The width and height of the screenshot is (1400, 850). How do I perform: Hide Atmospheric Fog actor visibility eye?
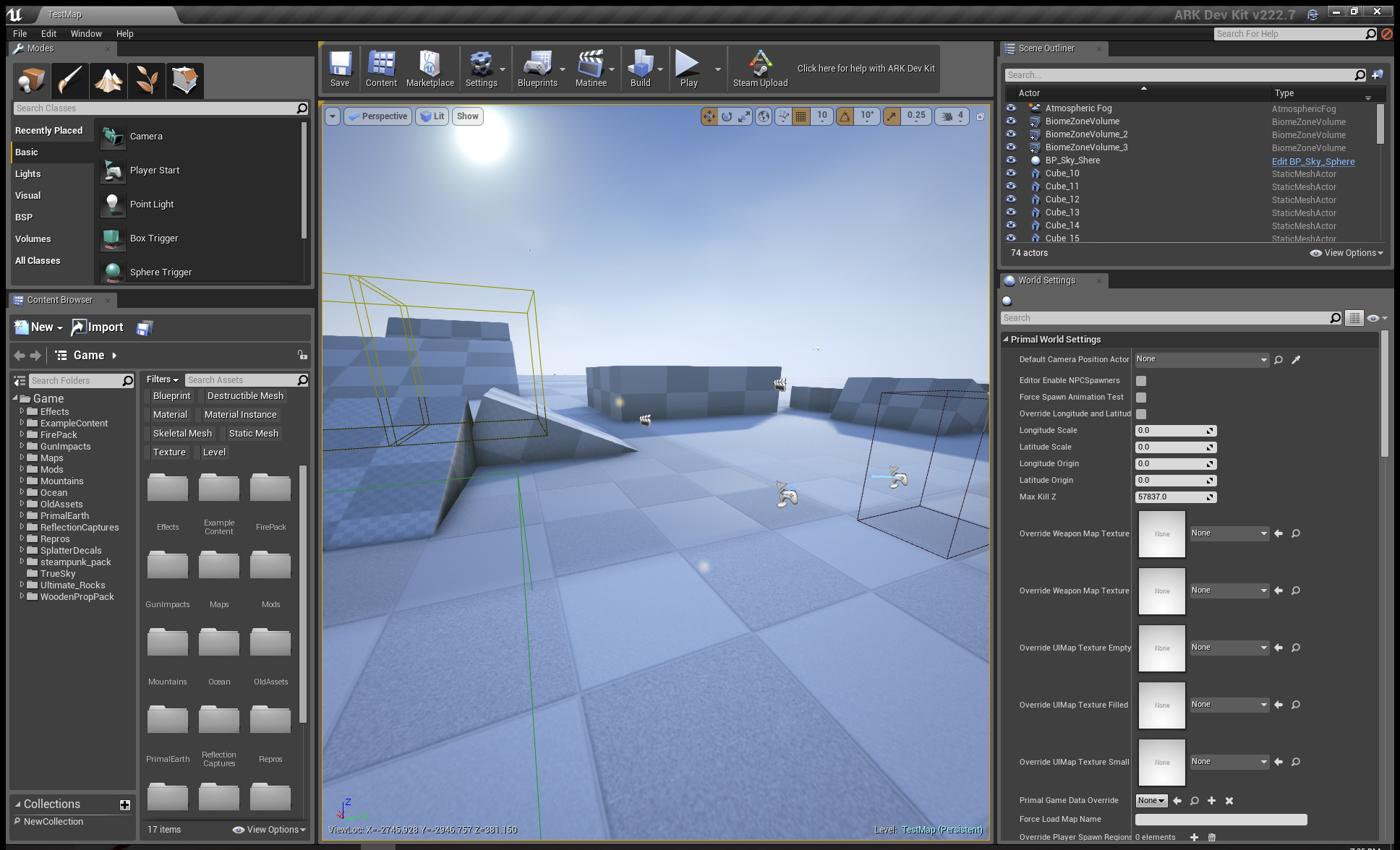pyautogui.click(x=1011, y=108)
